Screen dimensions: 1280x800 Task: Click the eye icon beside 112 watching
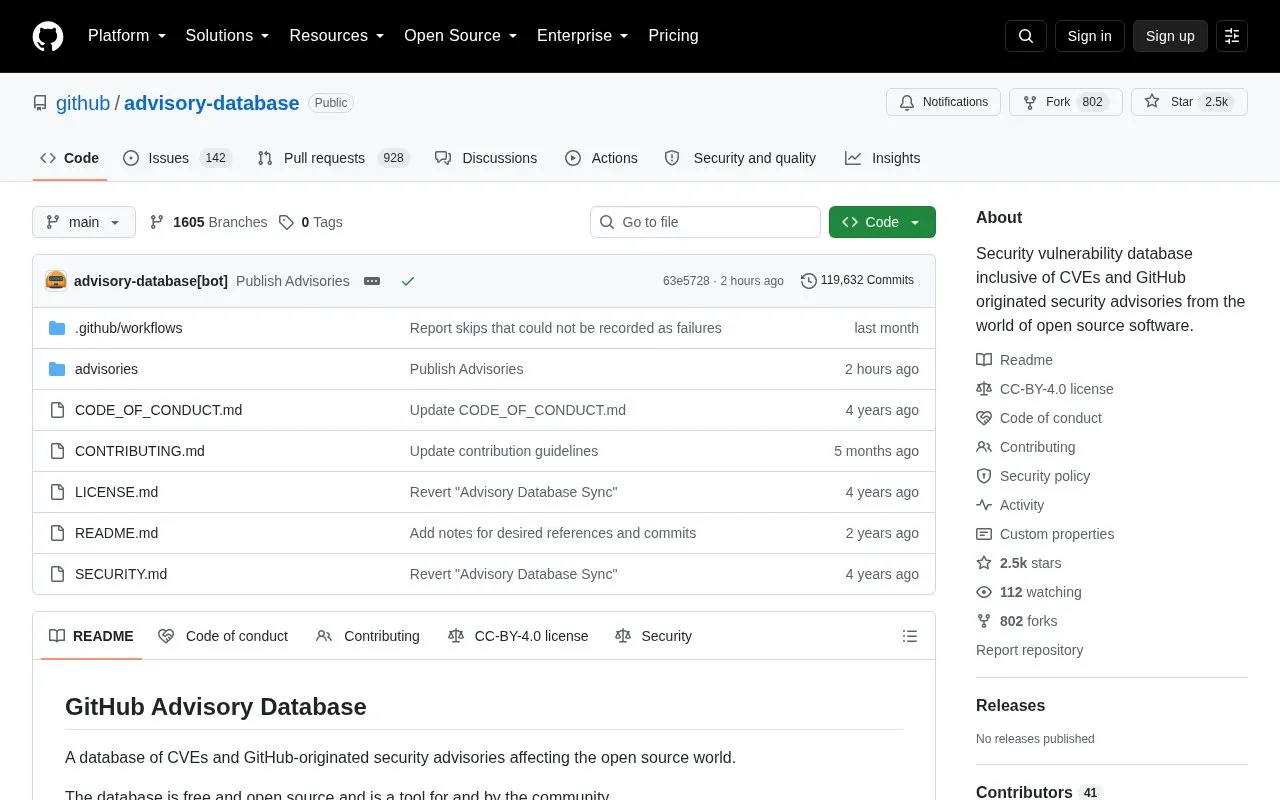pos(984,592)
